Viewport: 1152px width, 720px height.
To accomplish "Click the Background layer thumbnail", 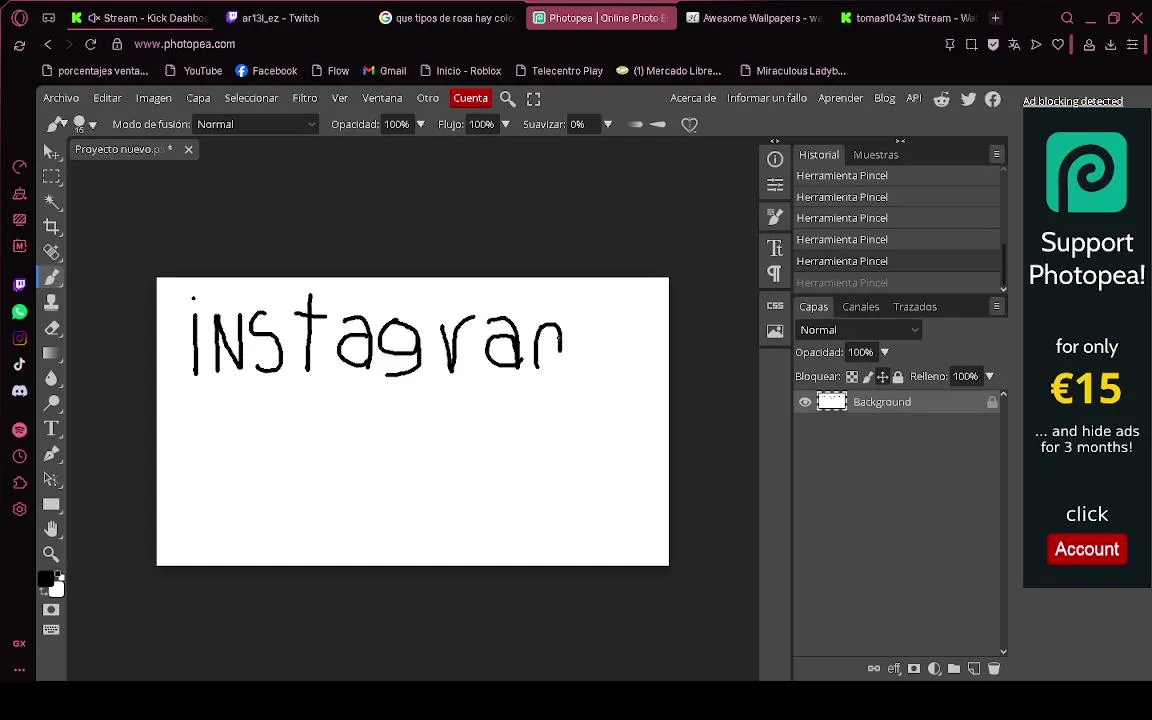I will [832, 401].
